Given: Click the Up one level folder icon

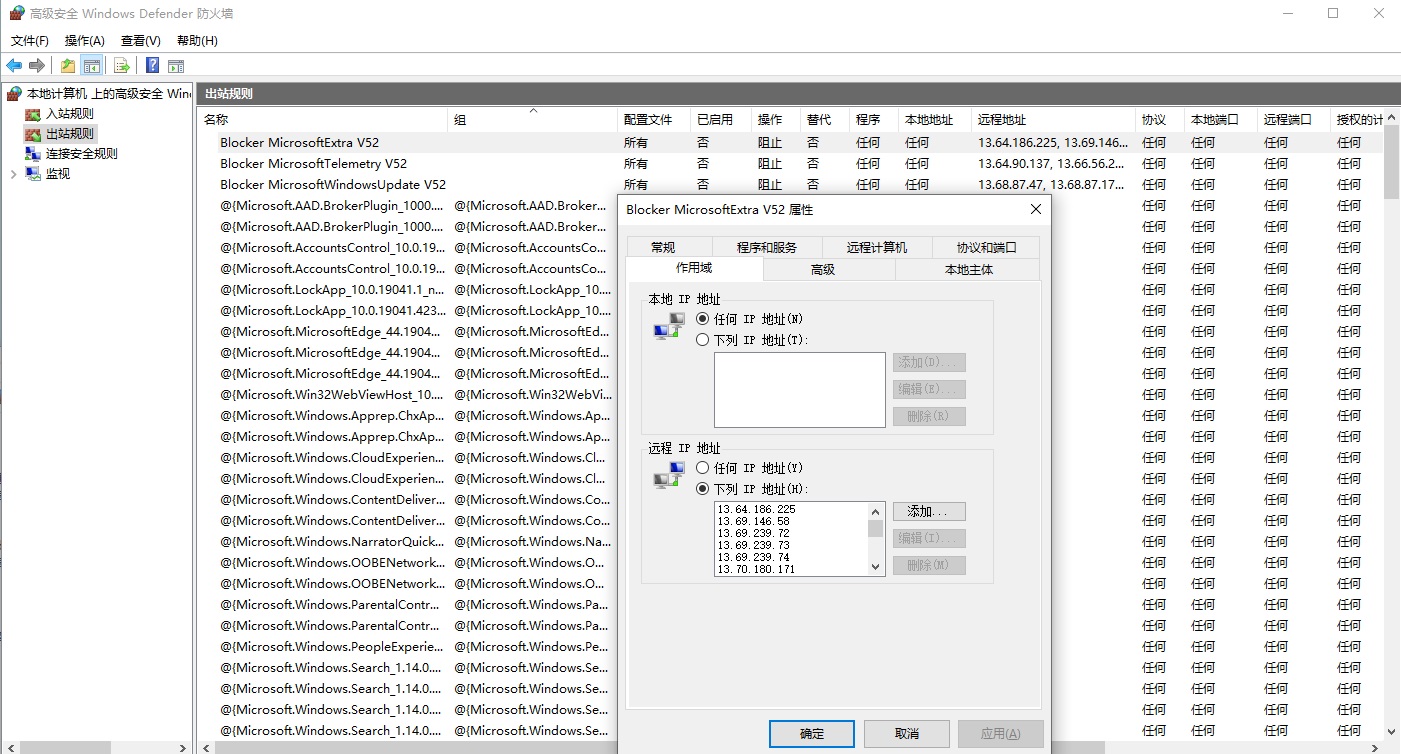Looking at the screenshot, I should (67, 66).
